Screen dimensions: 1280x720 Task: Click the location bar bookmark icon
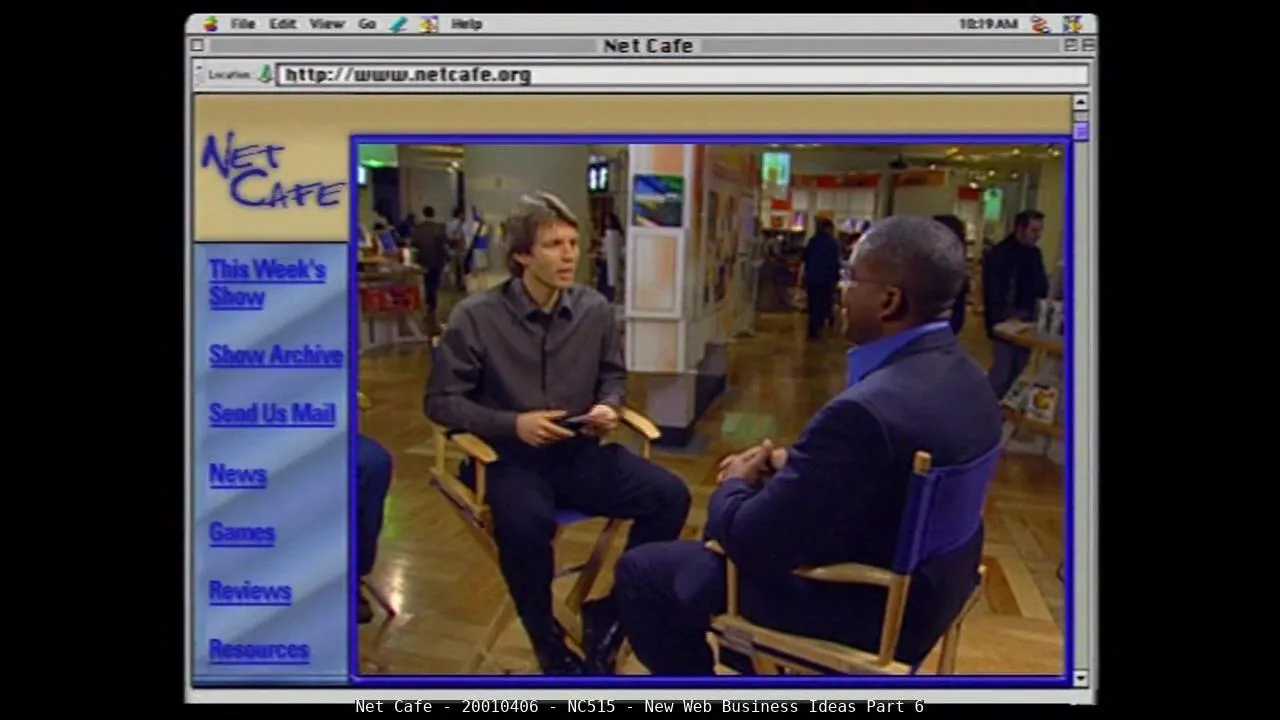coord(265,74)
